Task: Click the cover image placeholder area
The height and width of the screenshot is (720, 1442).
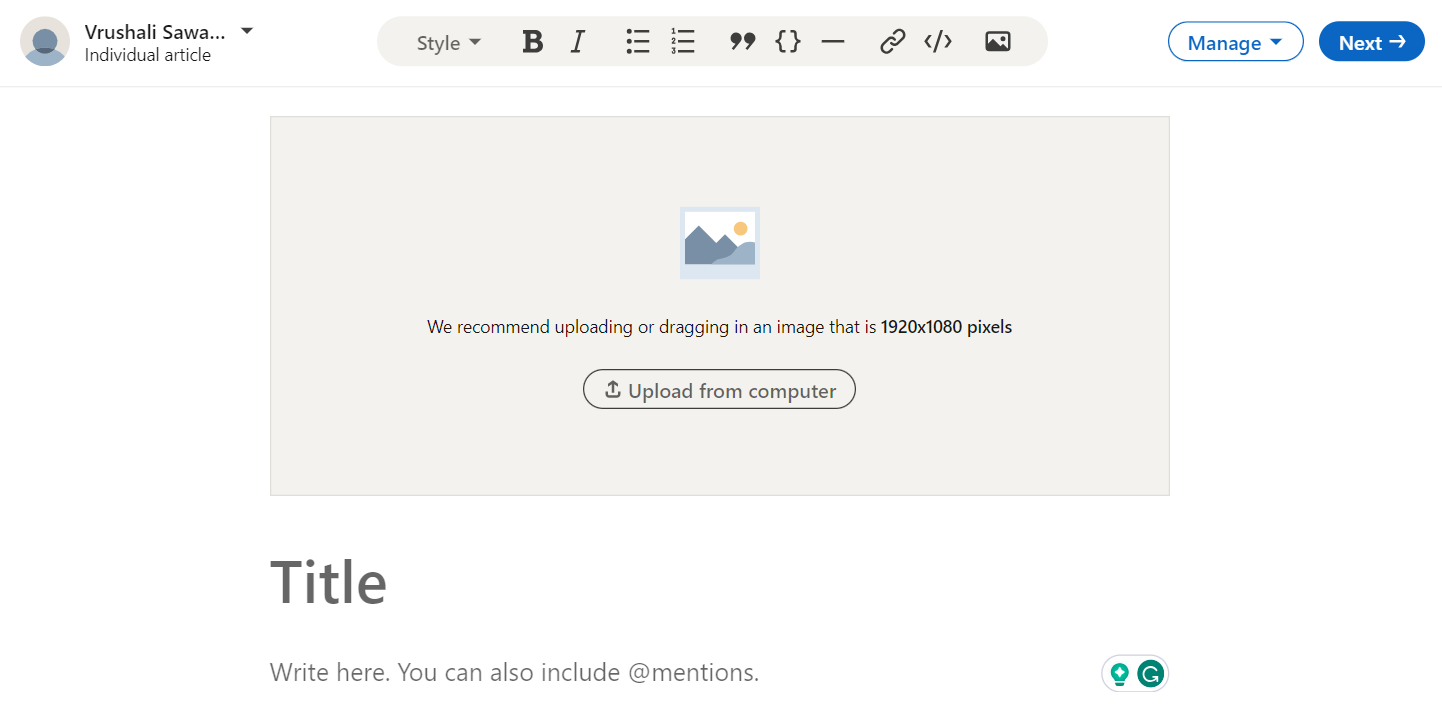Action: 719,240
